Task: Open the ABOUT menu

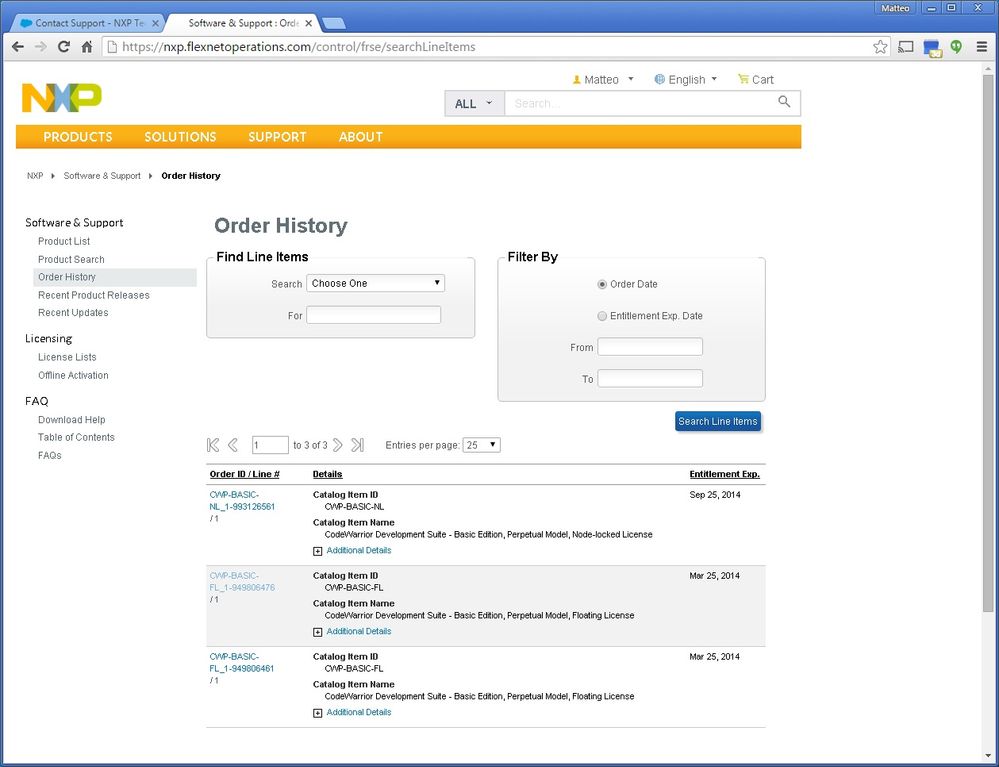Action: (361, 137)
